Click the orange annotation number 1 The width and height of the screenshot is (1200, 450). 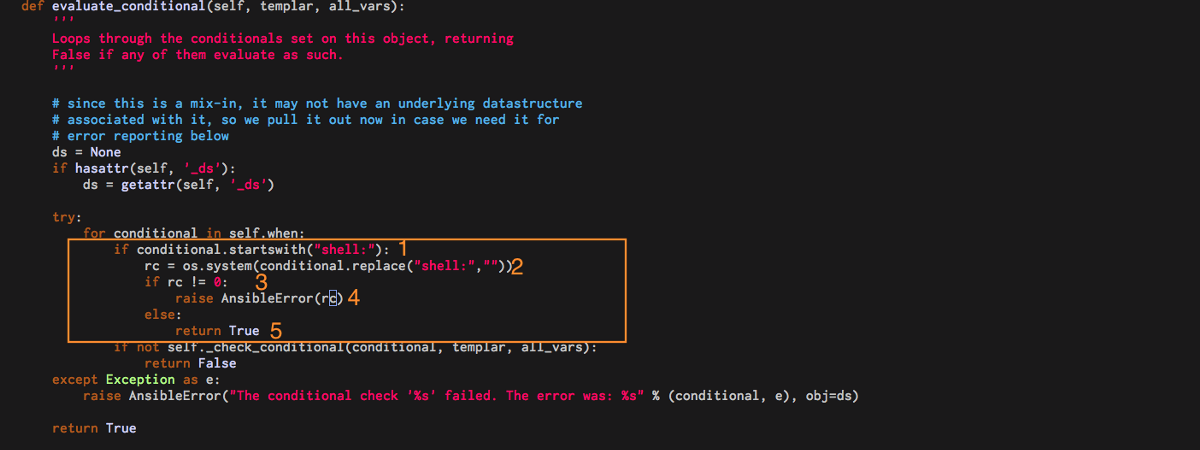tap(404, 247)
